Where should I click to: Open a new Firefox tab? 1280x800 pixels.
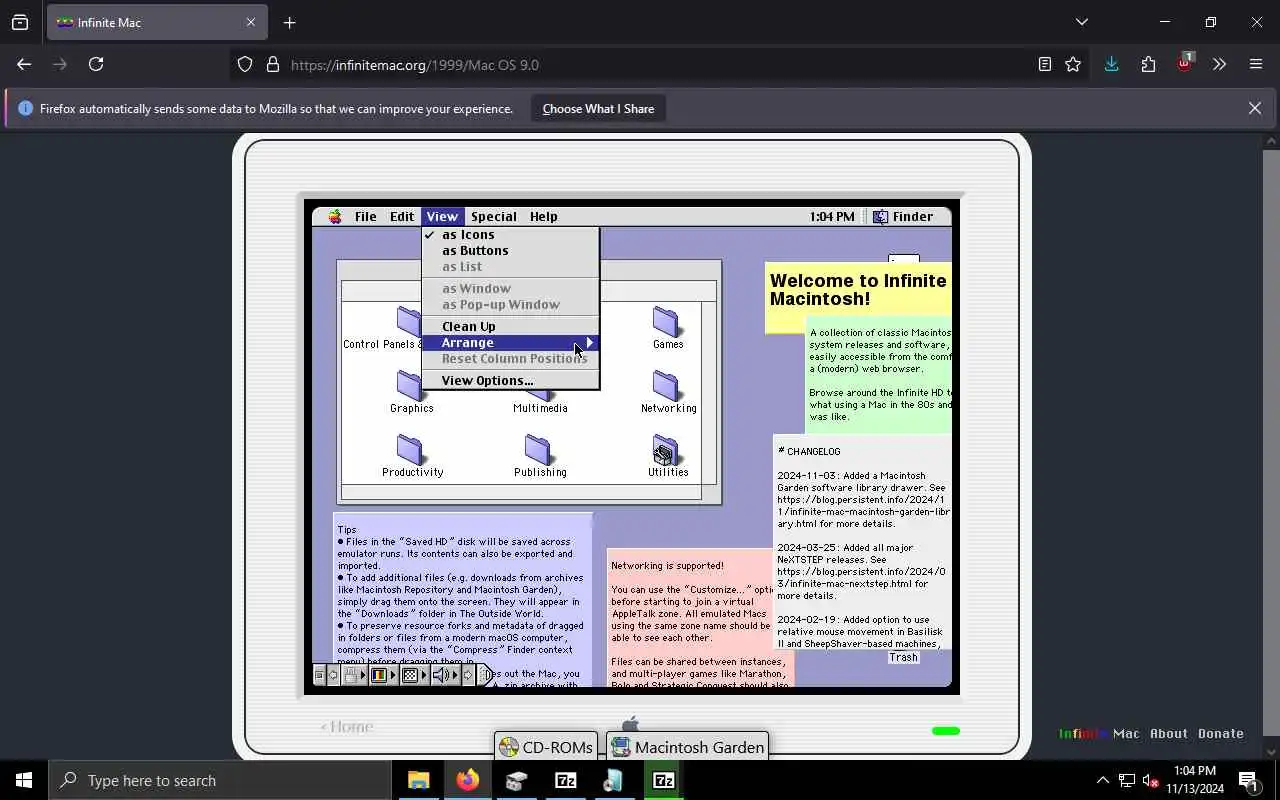pos(289,22)
